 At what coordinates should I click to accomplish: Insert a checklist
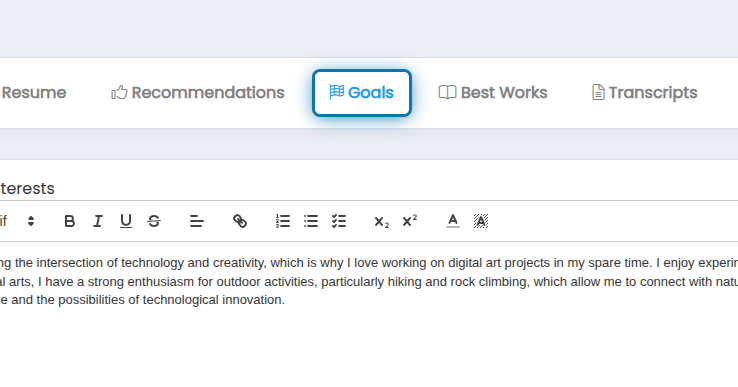tap(339, 221)
